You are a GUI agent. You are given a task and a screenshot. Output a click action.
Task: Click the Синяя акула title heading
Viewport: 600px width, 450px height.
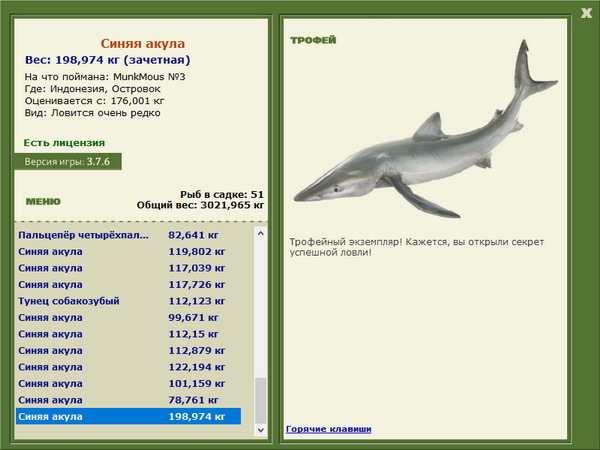point(143,43)
